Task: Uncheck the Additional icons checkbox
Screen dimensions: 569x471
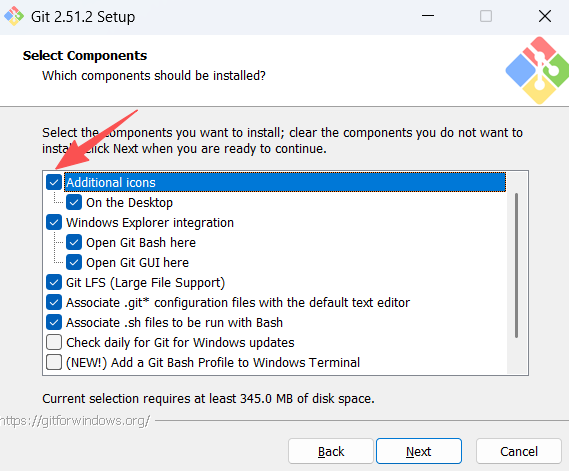Action: click(54, 182)
